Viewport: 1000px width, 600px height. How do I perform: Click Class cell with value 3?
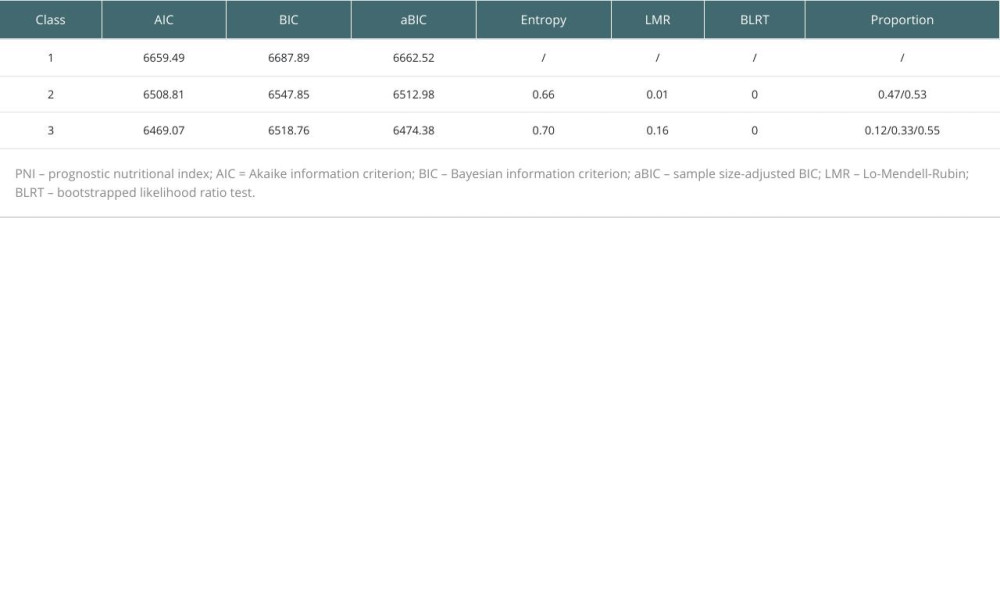click(x=50, y=131)
